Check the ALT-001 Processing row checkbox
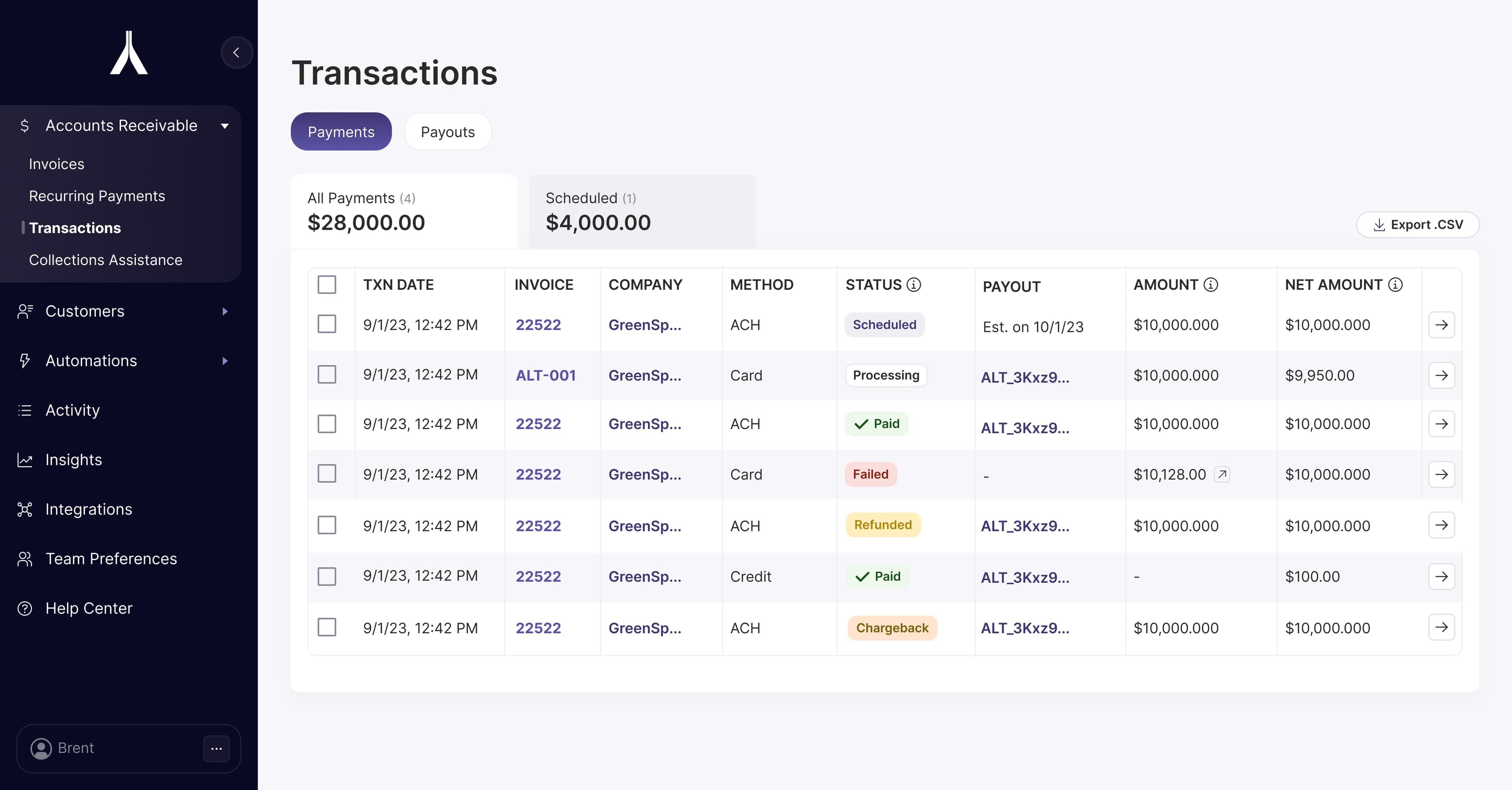Screen dimensions: 1512x790 [327, 375]
